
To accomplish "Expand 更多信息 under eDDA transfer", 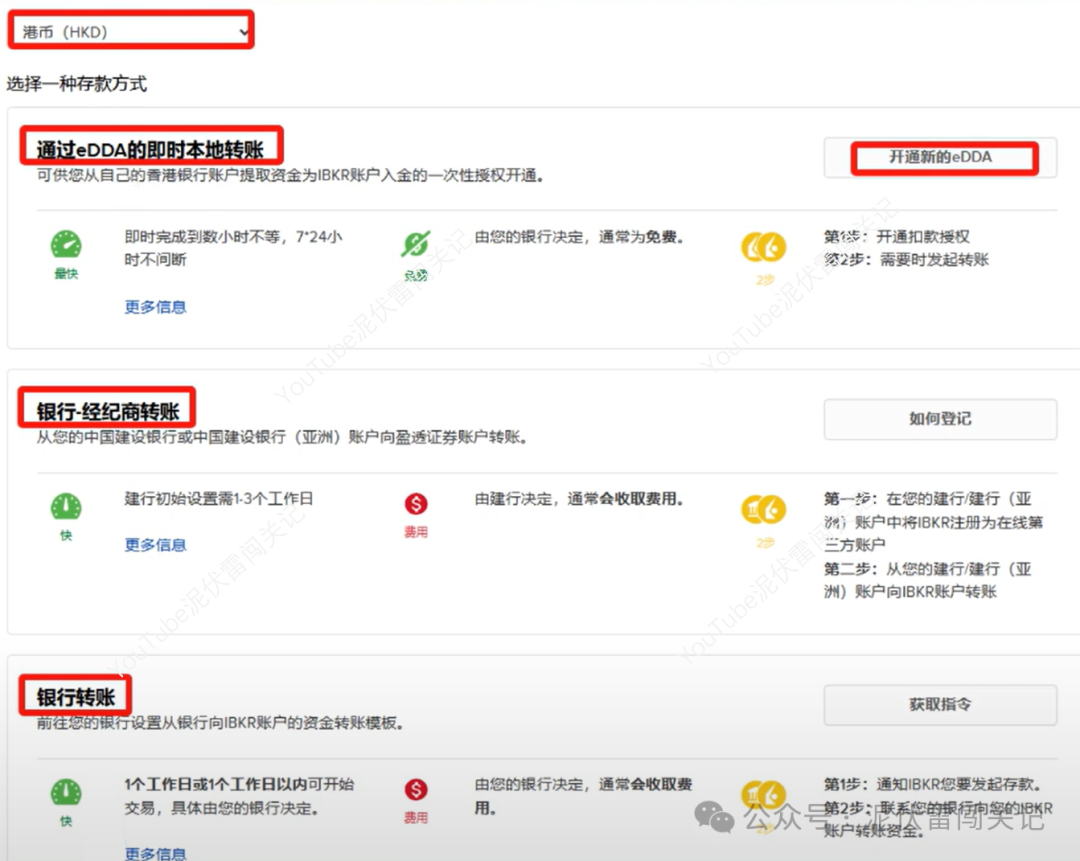I will click(x=154, y=307).
